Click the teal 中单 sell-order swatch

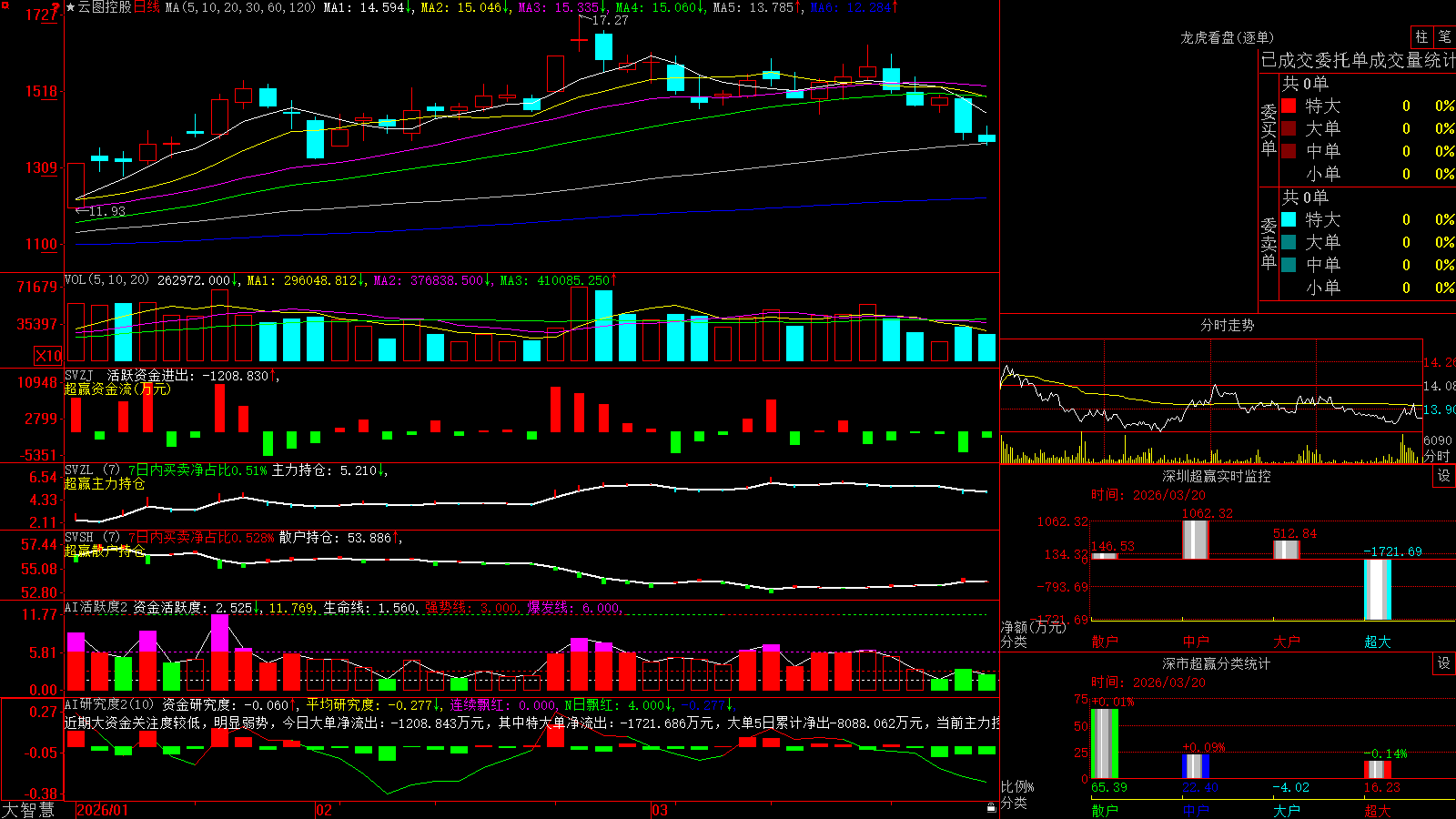(1289, 265)
